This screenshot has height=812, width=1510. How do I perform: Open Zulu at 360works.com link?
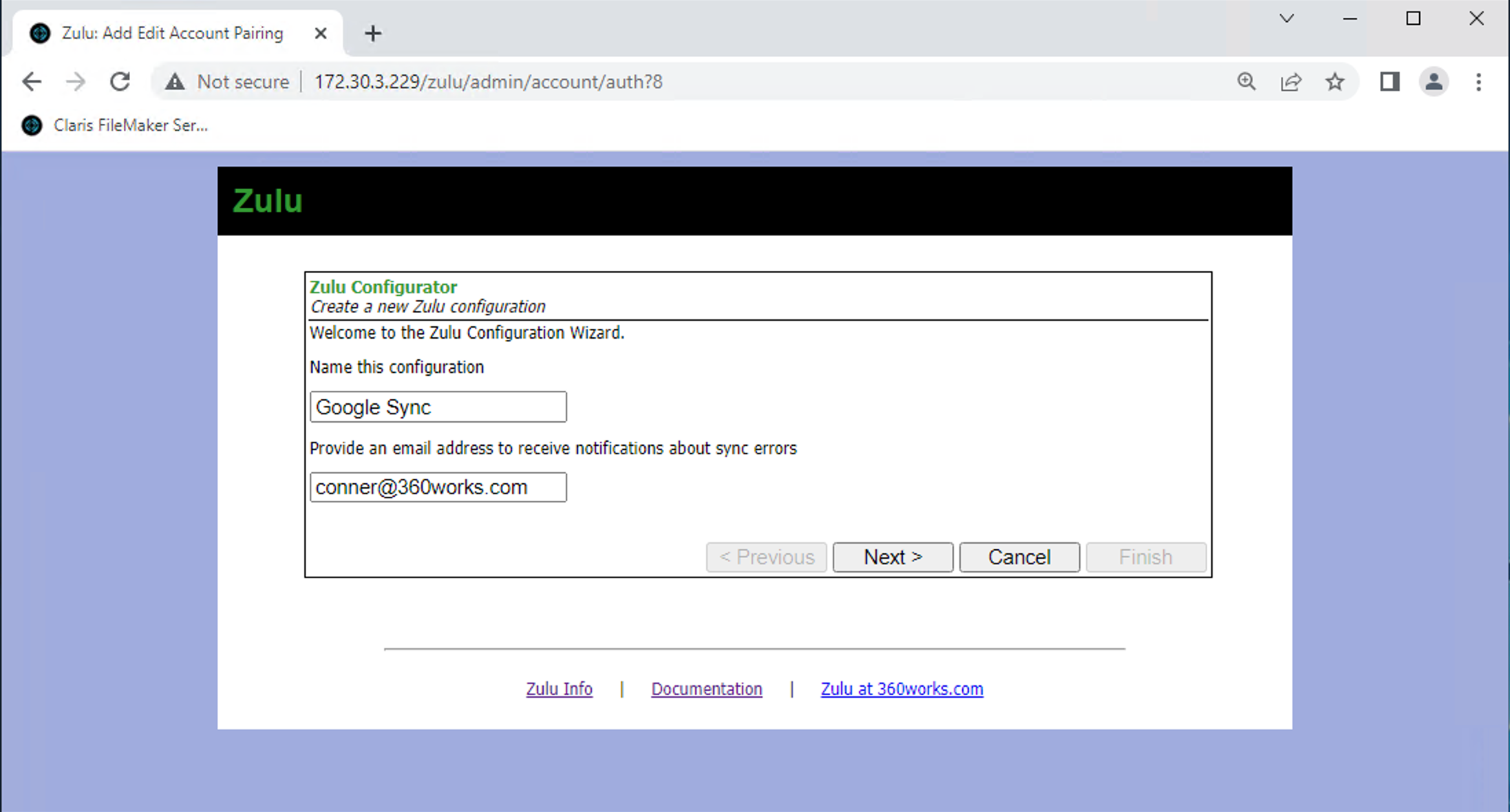[x=902, y=689]
